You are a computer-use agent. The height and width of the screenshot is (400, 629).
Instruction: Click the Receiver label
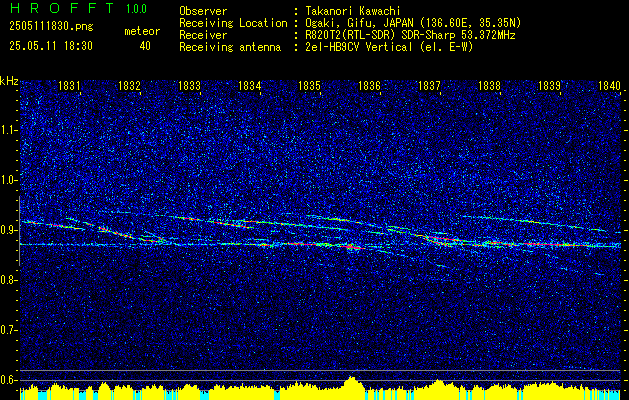click(x=203, y=35)
